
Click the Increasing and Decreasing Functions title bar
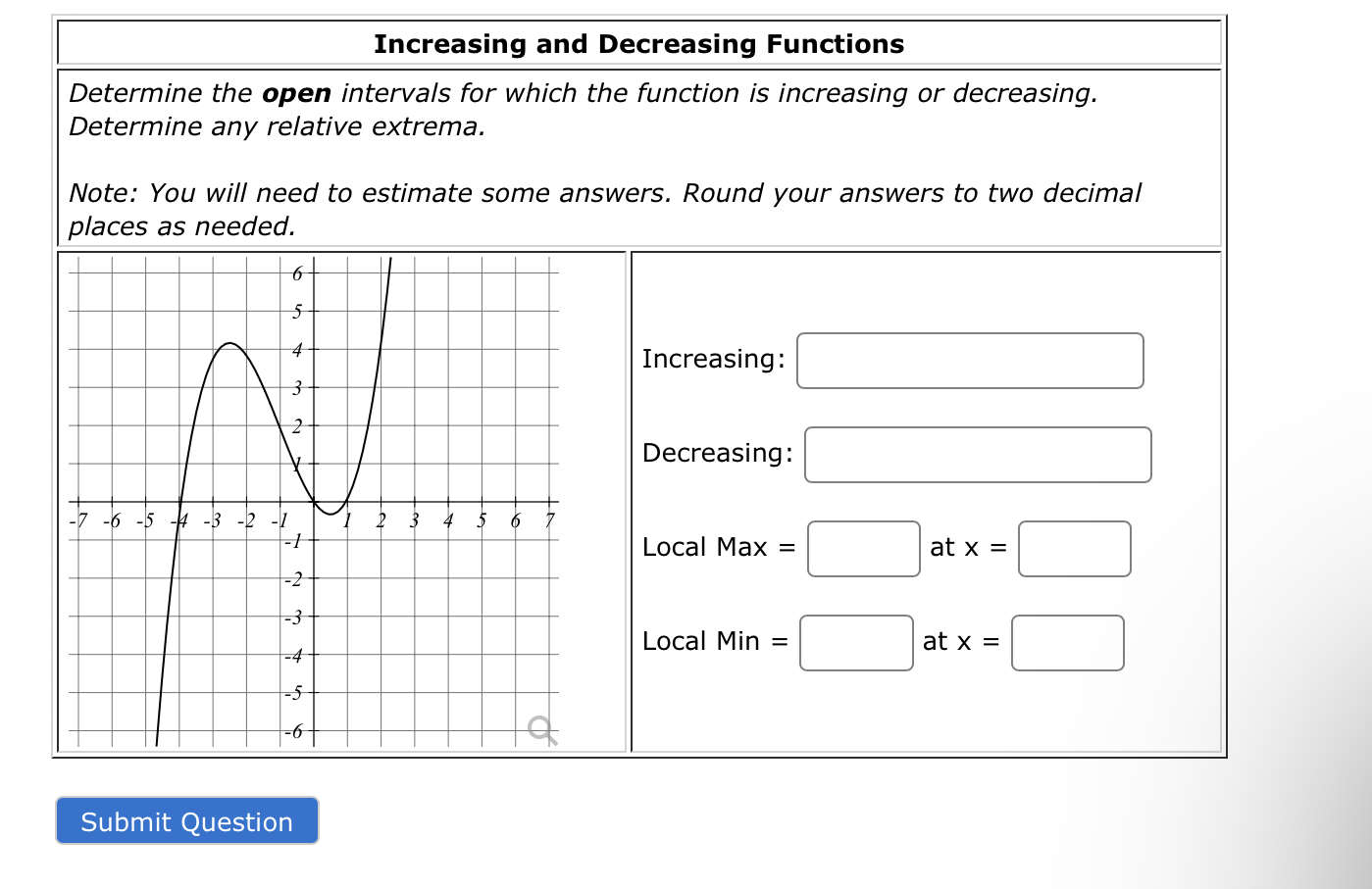coord(638,44)
